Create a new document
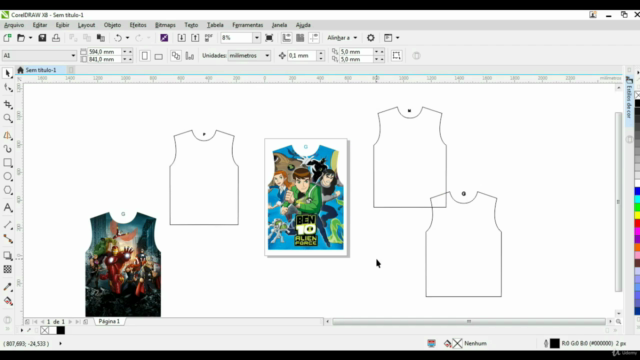Screen dimensions: 640x360 (7, 38)
